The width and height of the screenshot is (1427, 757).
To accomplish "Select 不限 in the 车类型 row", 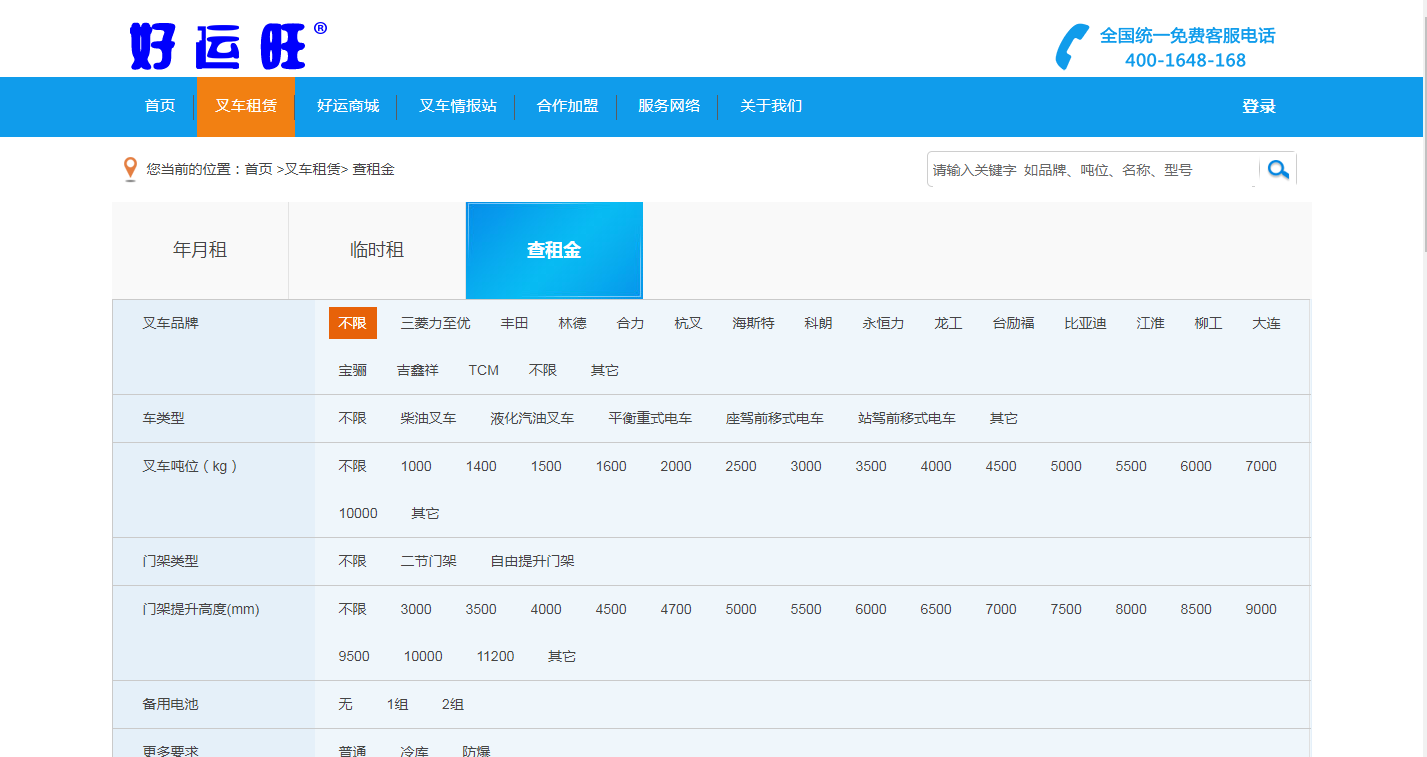I will [353, 418].
